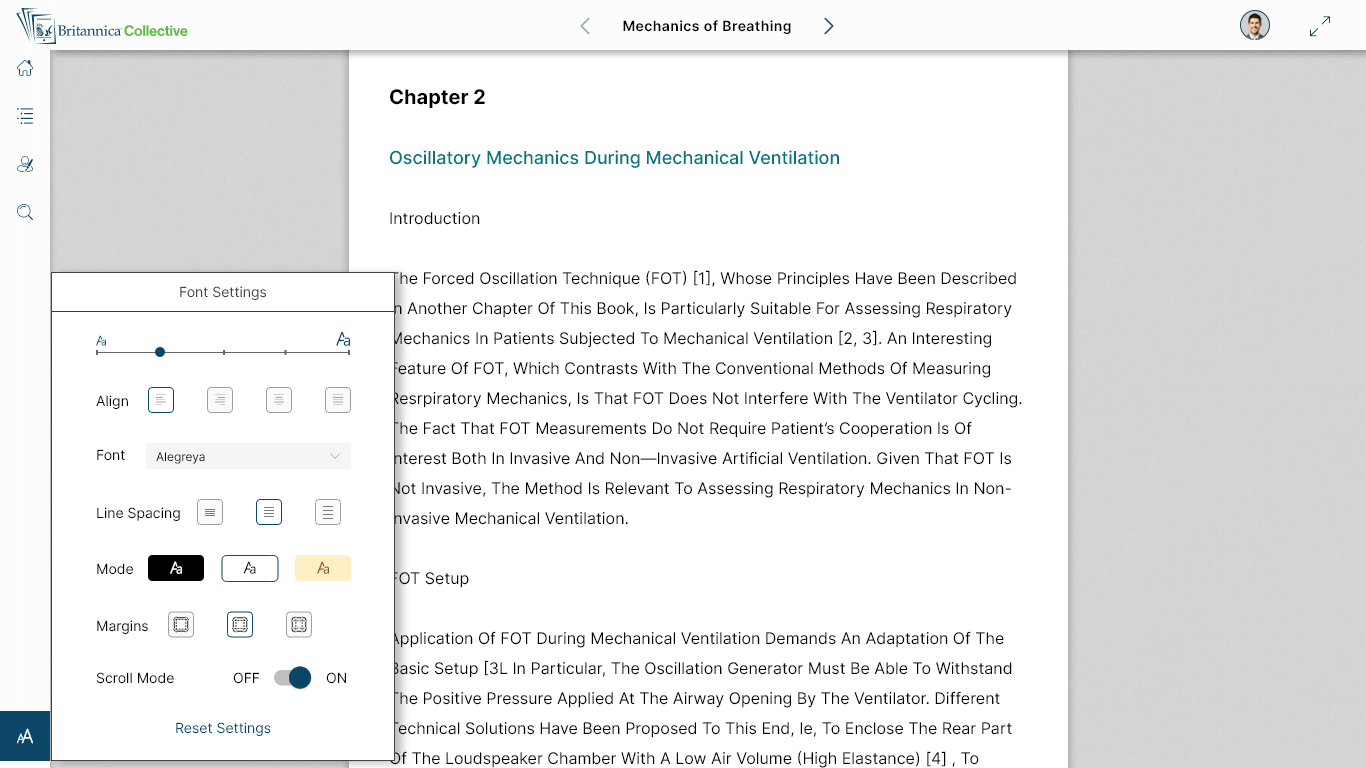Open the user profile avatar
Screen dimensions: 1366x768
1255,26
